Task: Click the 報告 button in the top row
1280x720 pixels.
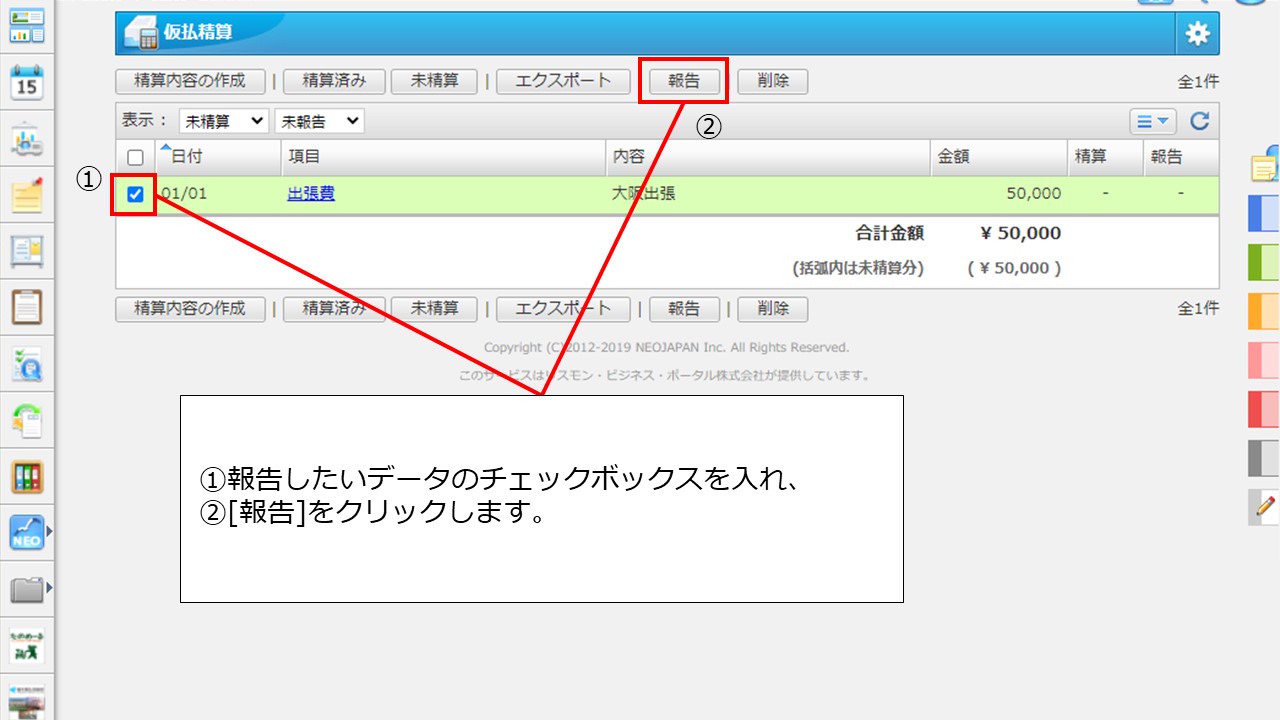Action: pos(684,81)
